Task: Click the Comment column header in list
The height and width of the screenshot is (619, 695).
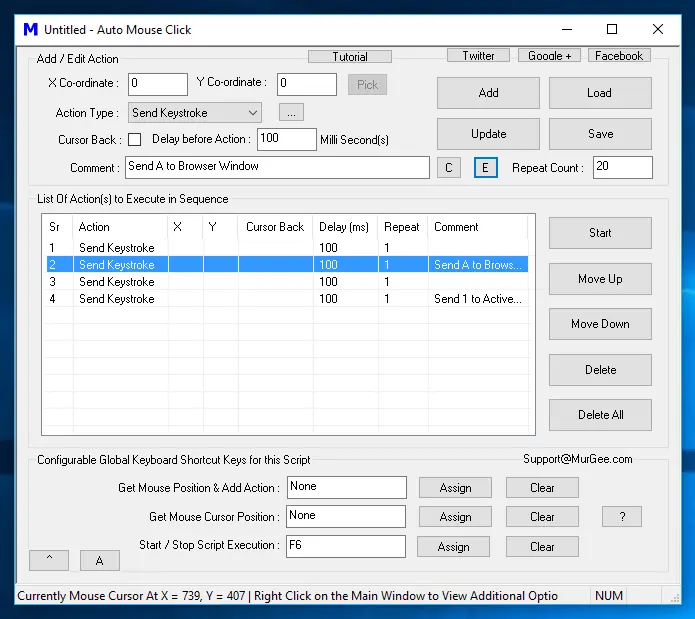Action: point(476,227)
